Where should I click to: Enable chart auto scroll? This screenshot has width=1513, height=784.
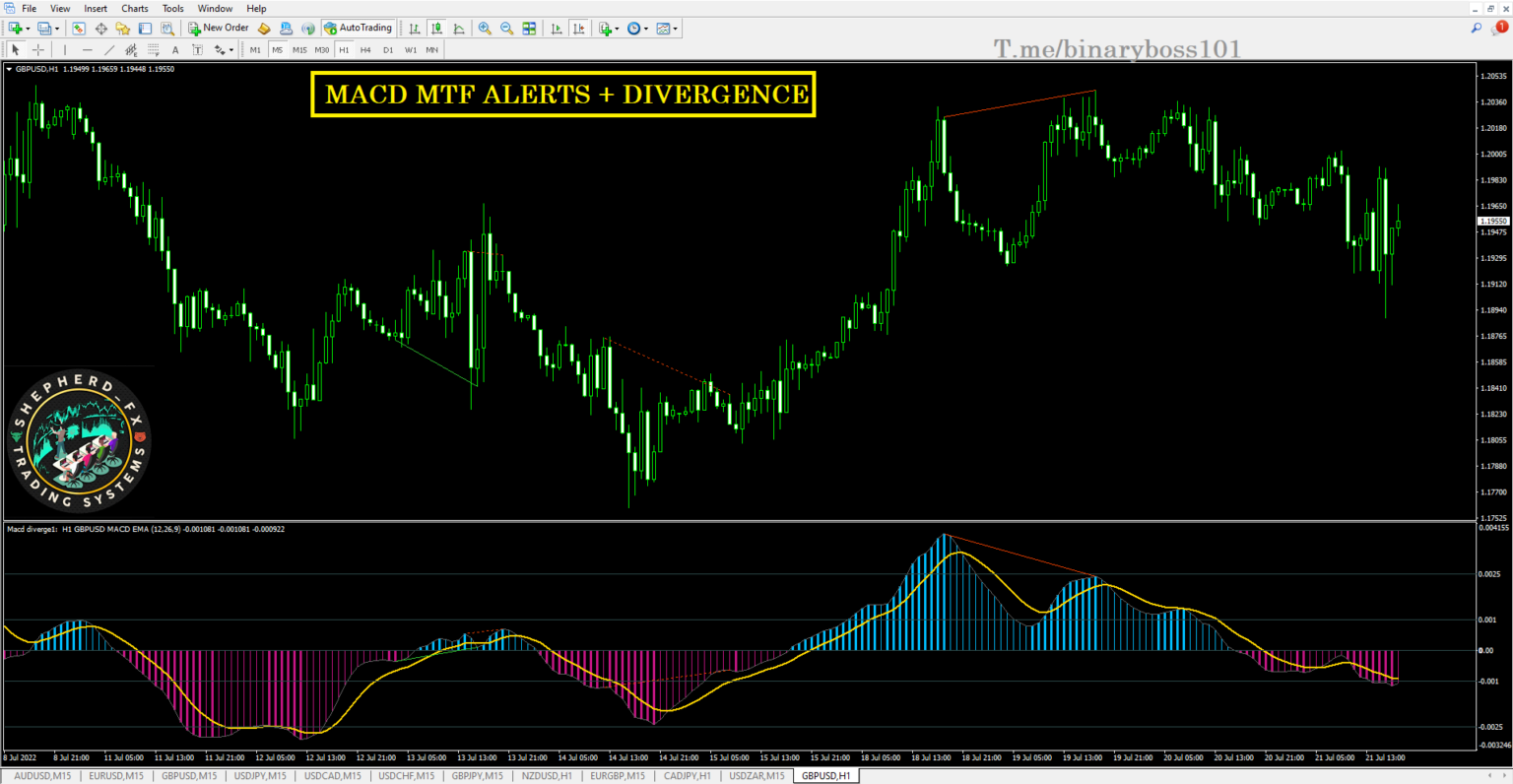556,28
